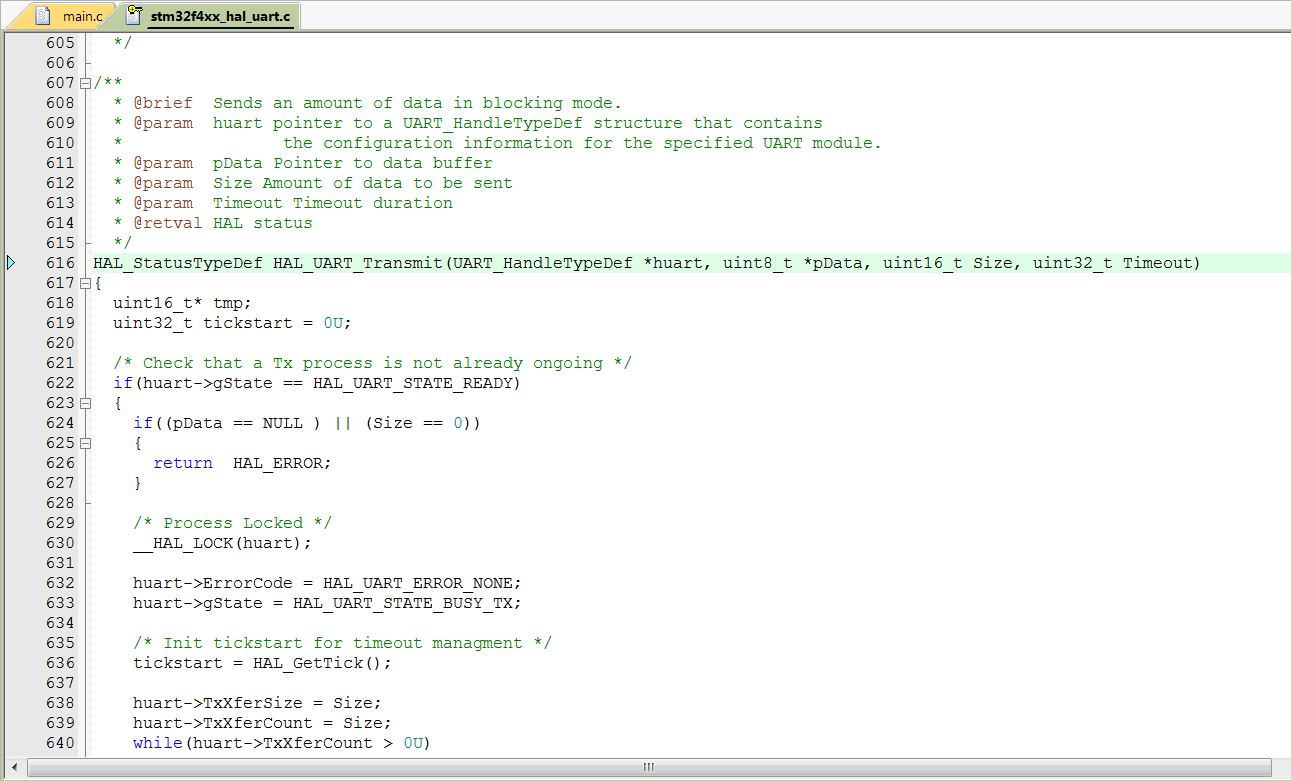Collapse the inner block at line 625
The width and height of the screenshot is (1291, 781).
click(85, 443)
